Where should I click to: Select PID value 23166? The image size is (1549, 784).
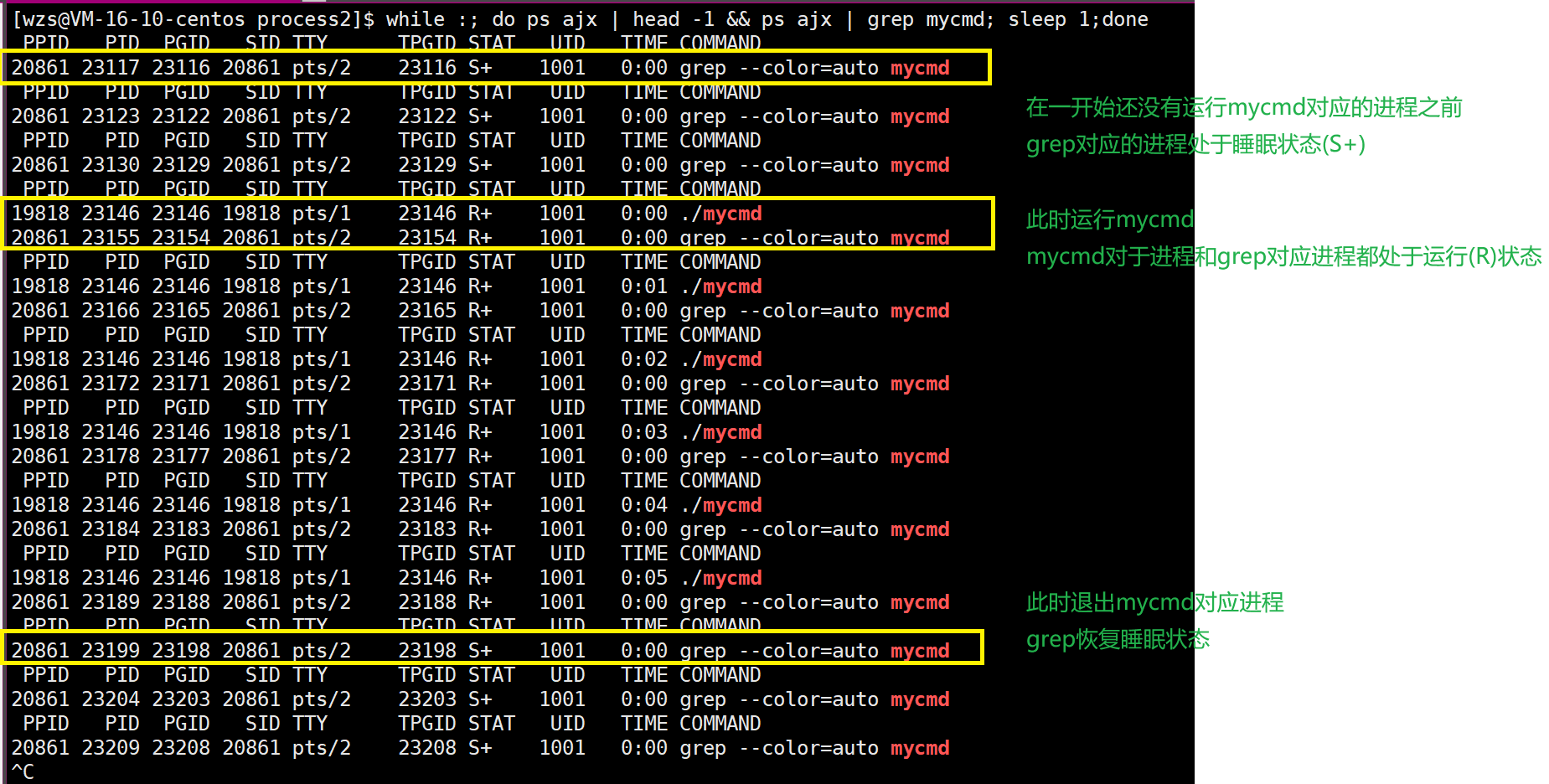click(x=111, y=311)
